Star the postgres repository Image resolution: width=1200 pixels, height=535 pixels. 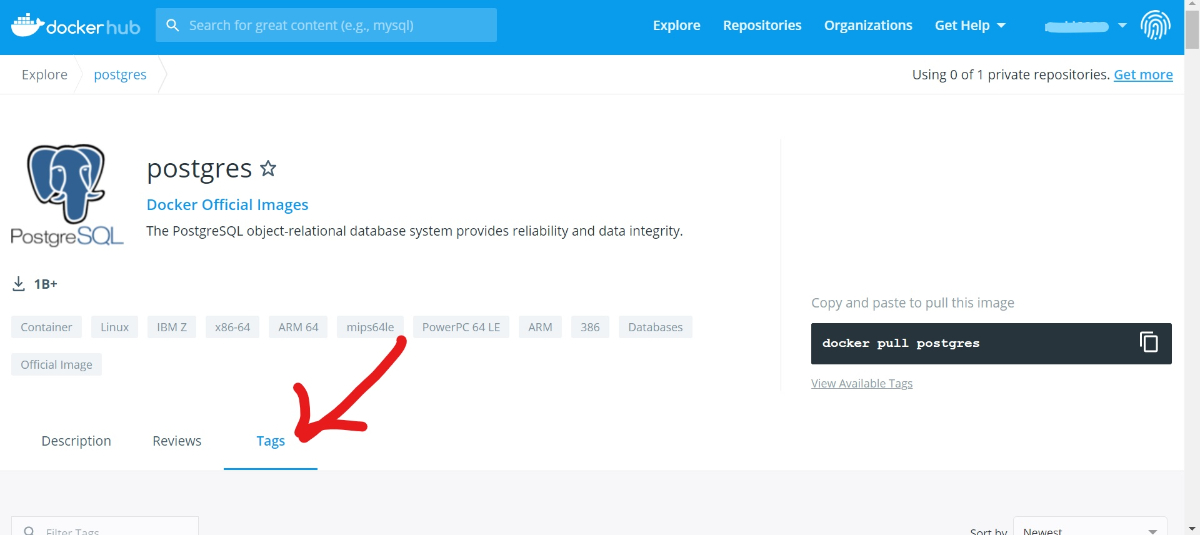coord(268,168)
